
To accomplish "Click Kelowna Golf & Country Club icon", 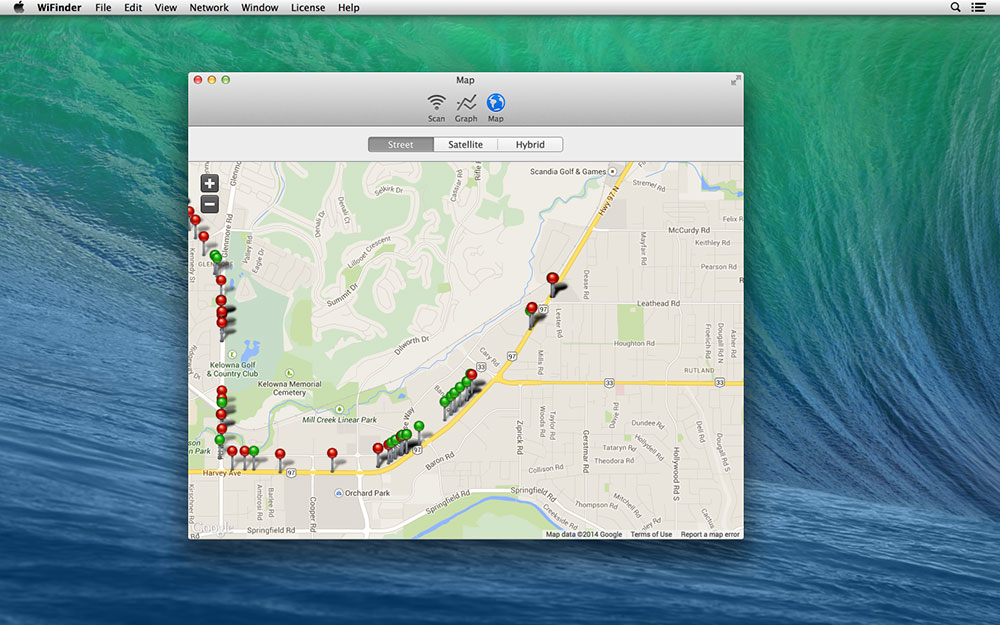I will 233,354.
